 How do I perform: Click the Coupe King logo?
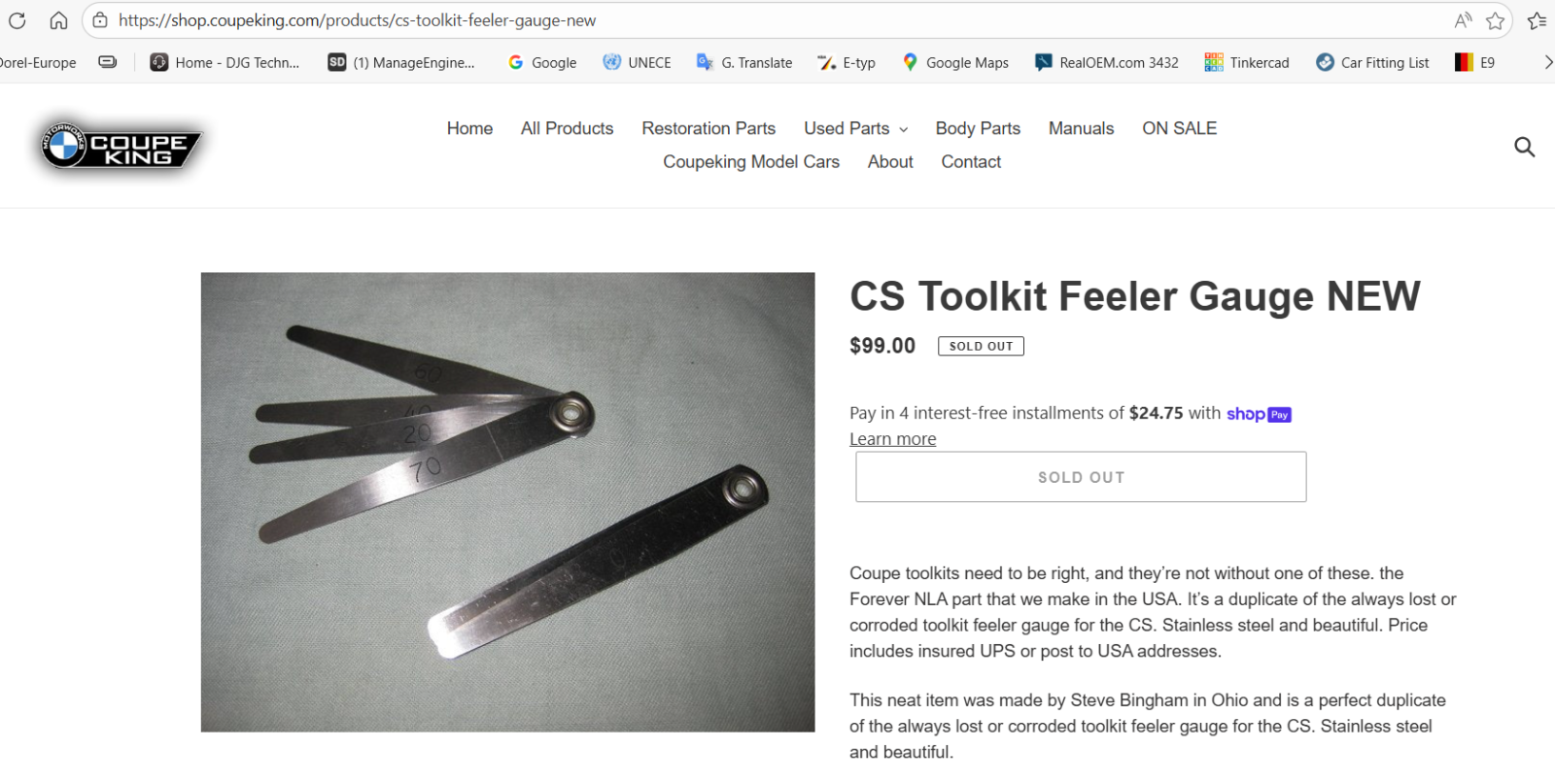tap(121, 147)
